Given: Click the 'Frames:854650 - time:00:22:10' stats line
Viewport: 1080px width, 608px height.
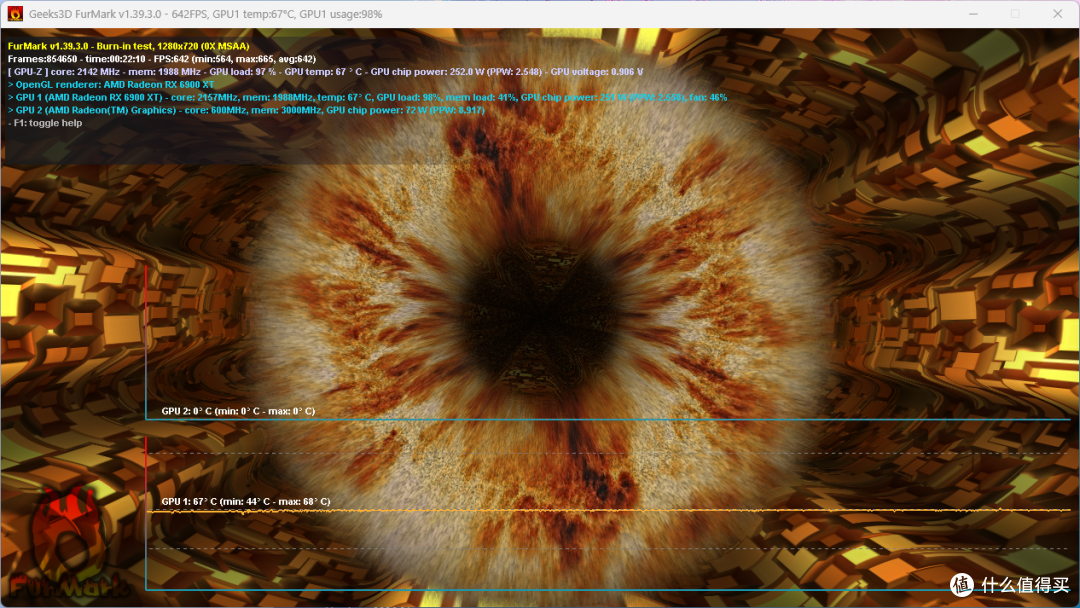Looking at the screenshot, I should pos(162,59).
